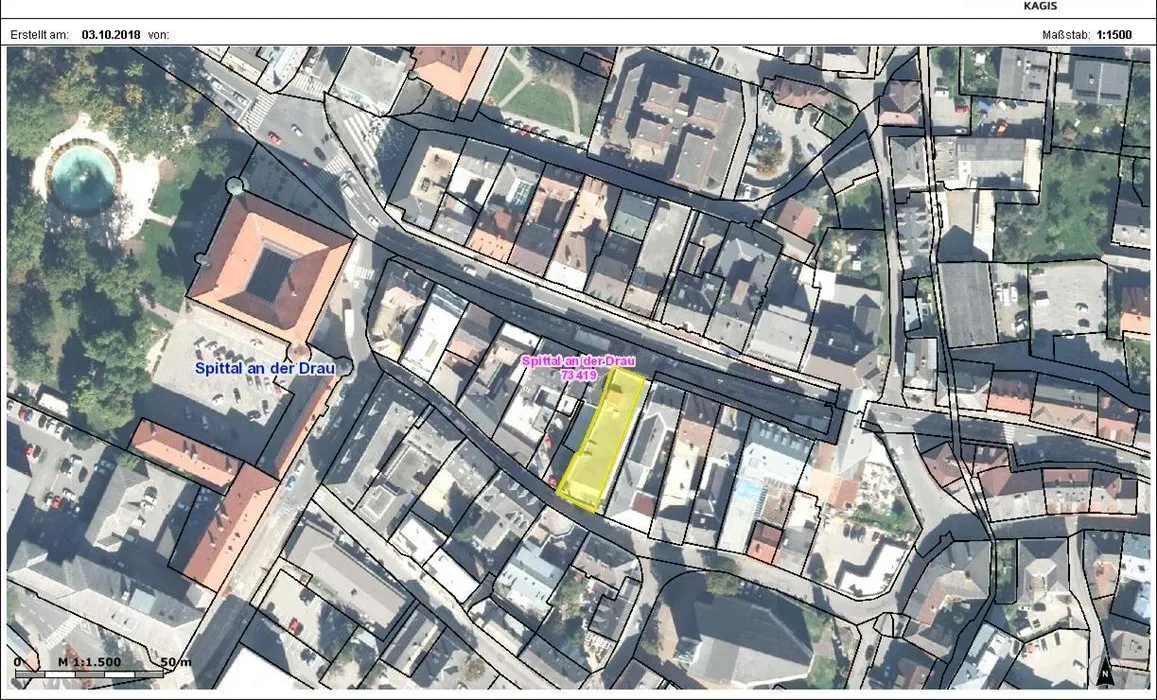Click the '50 m' scale bar end label
This screenshot has height=700, width=1157.
(x=176, y=662)
